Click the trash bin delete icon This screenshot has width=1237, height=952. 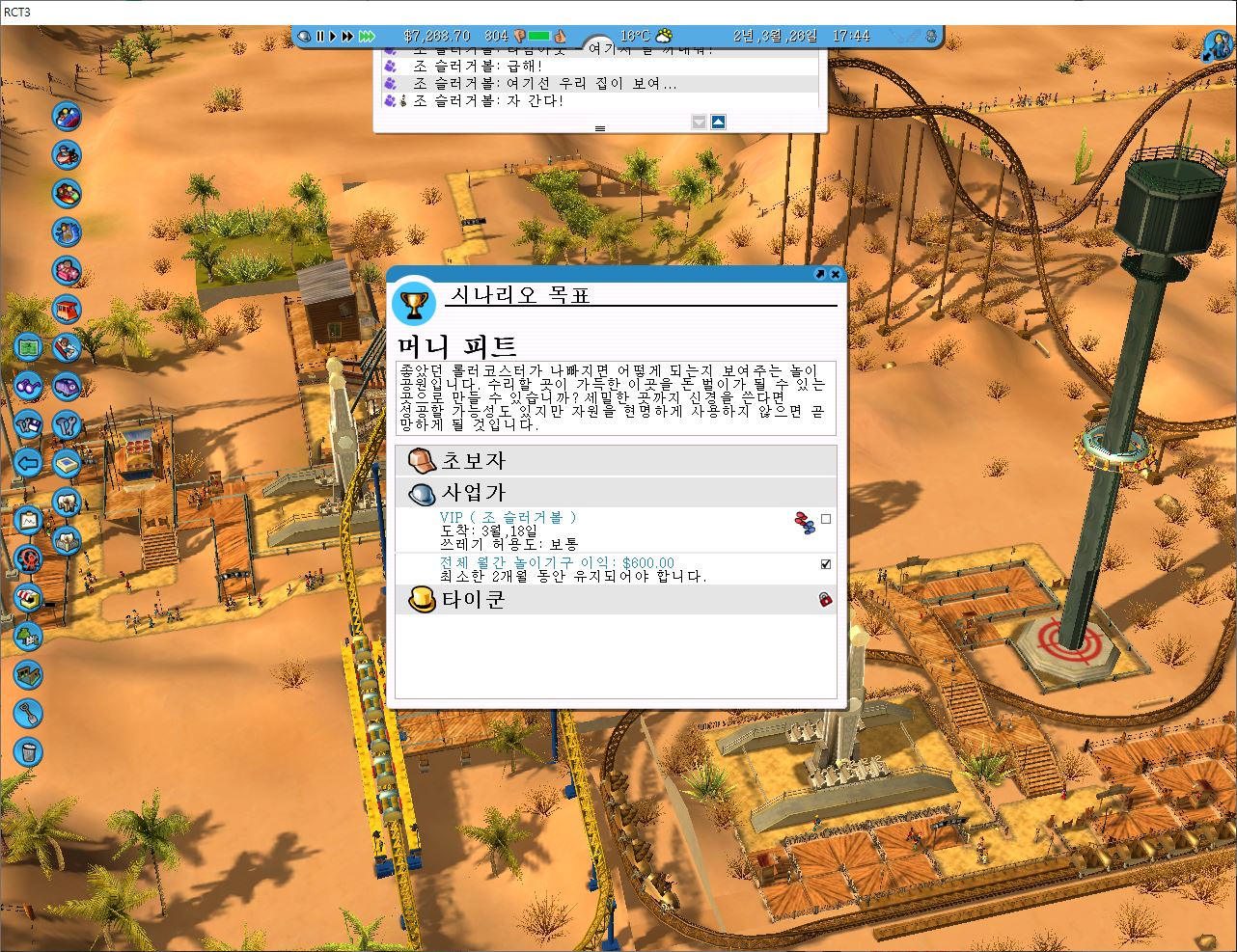pos(28,751)
